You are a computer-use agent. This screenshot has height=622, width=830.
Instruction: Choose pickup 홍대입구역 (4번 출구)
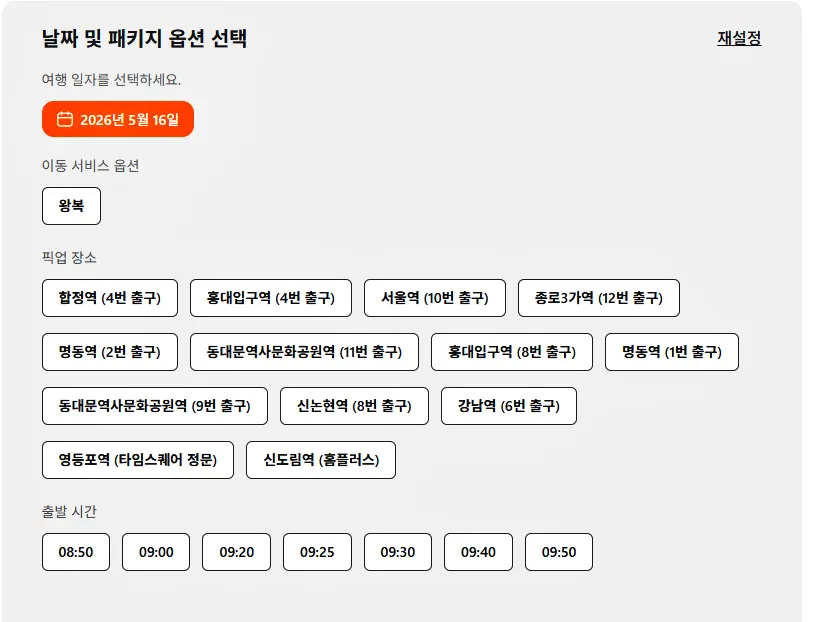(x=271, y=298)
